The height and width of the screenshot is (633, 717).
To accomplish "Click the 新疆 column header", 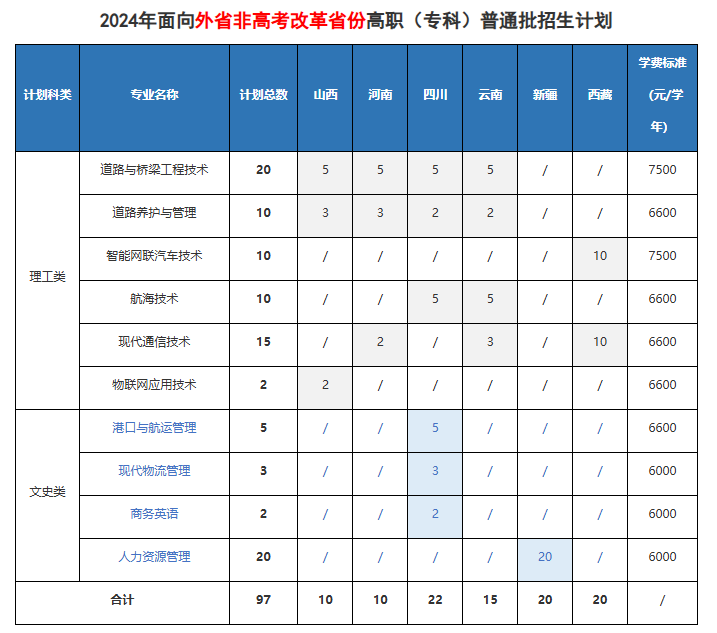I will [x=545, y=96].
